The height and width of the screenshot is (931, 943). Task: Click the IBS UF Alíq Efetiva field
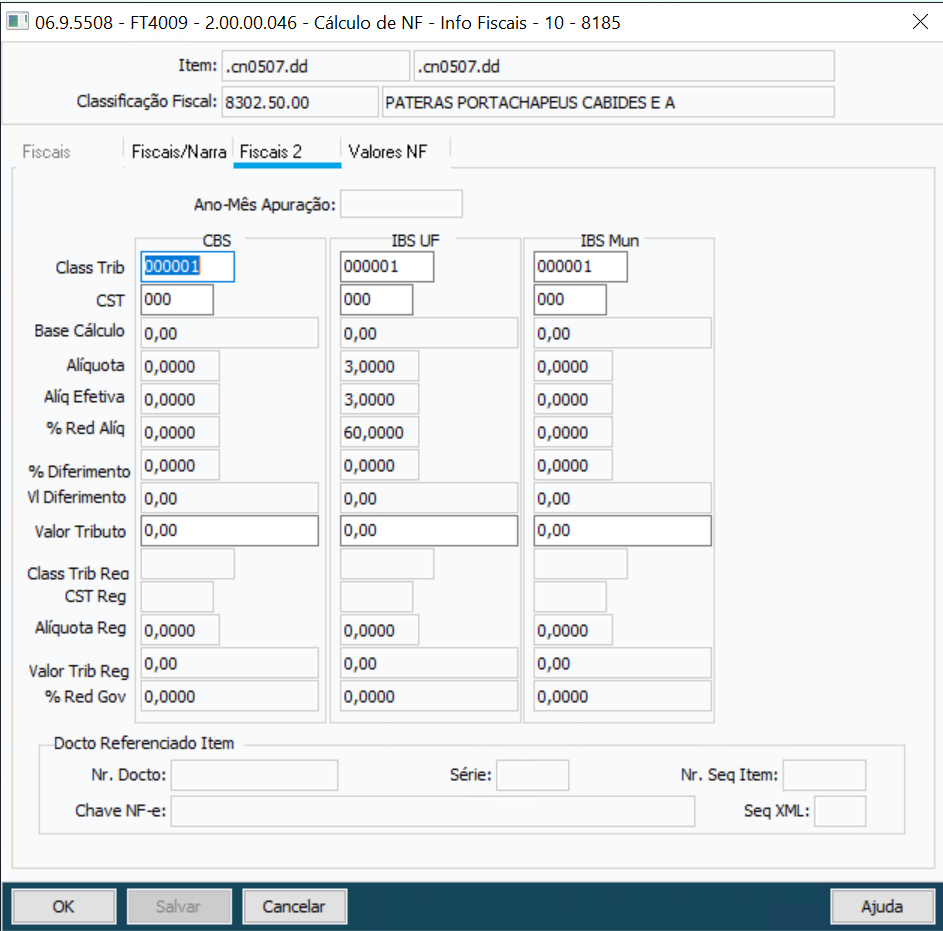(379, 399)
